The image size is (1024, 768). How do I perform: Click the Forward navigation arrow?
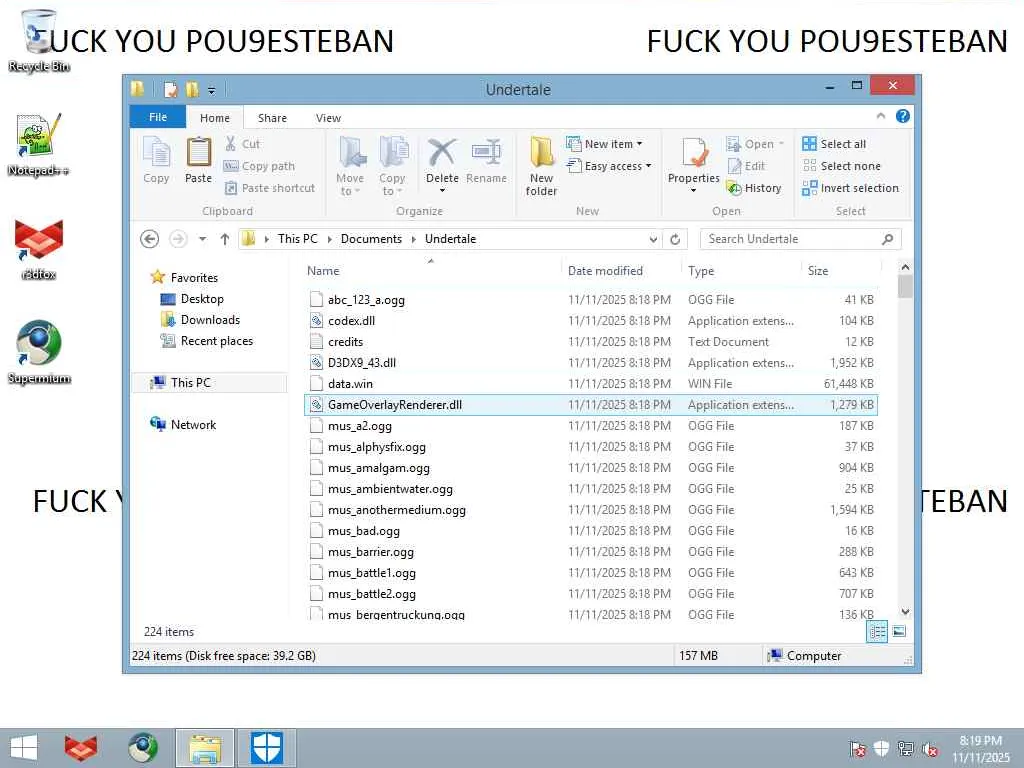pos(178,239)
